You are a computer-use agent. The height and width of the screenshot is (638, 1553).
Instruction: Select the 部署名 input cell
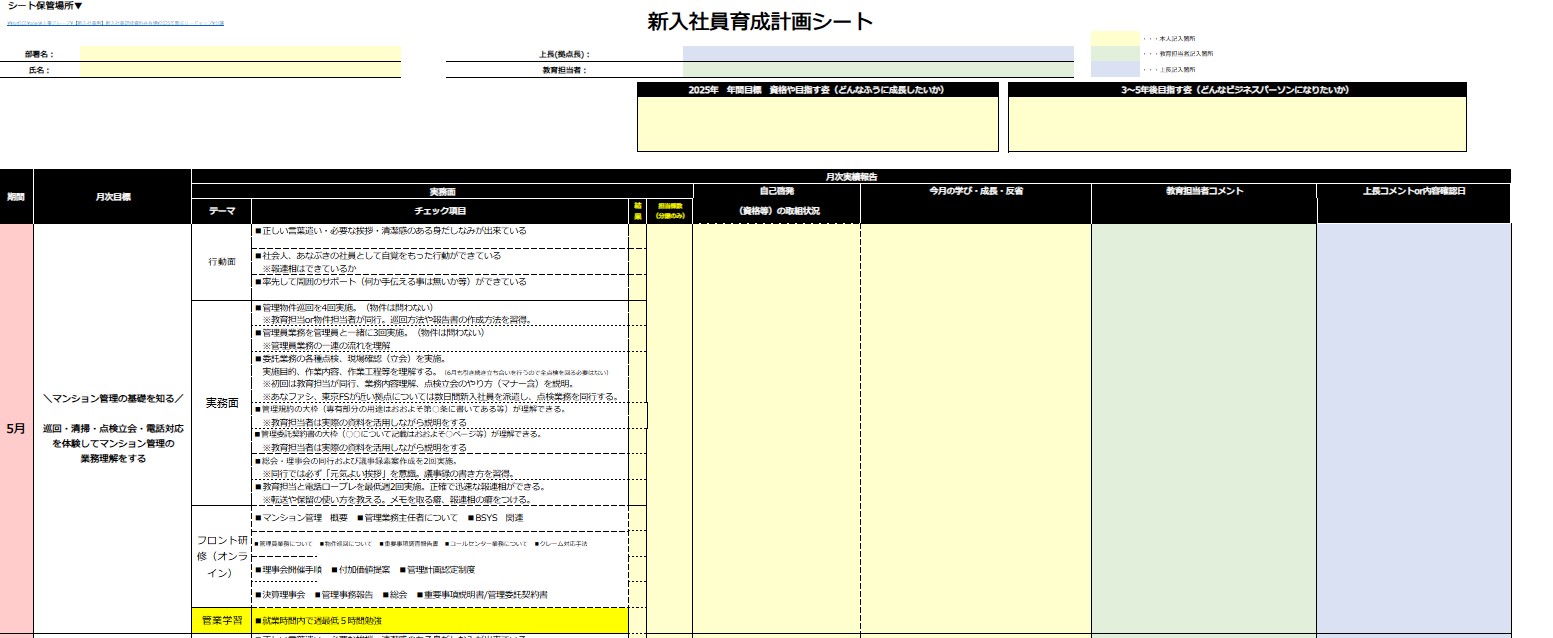click(240, 54)
